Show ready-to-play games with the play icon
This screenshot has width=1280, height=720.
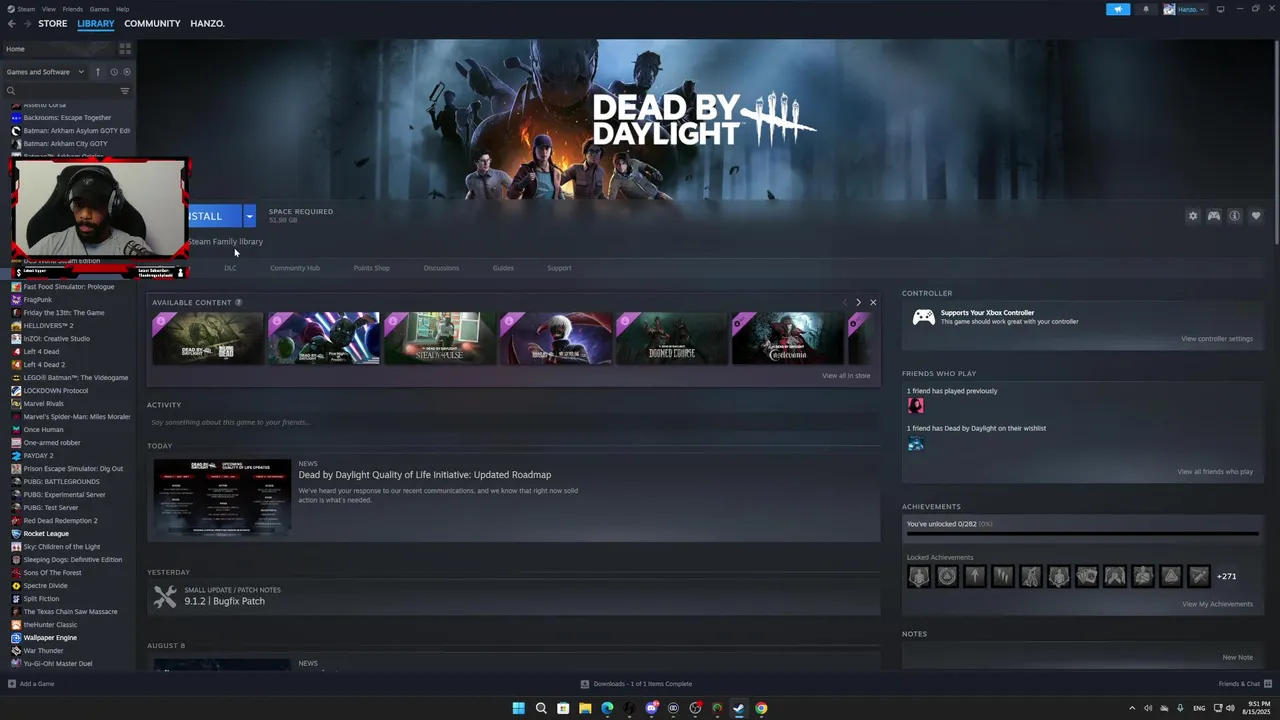click(127, 72)
